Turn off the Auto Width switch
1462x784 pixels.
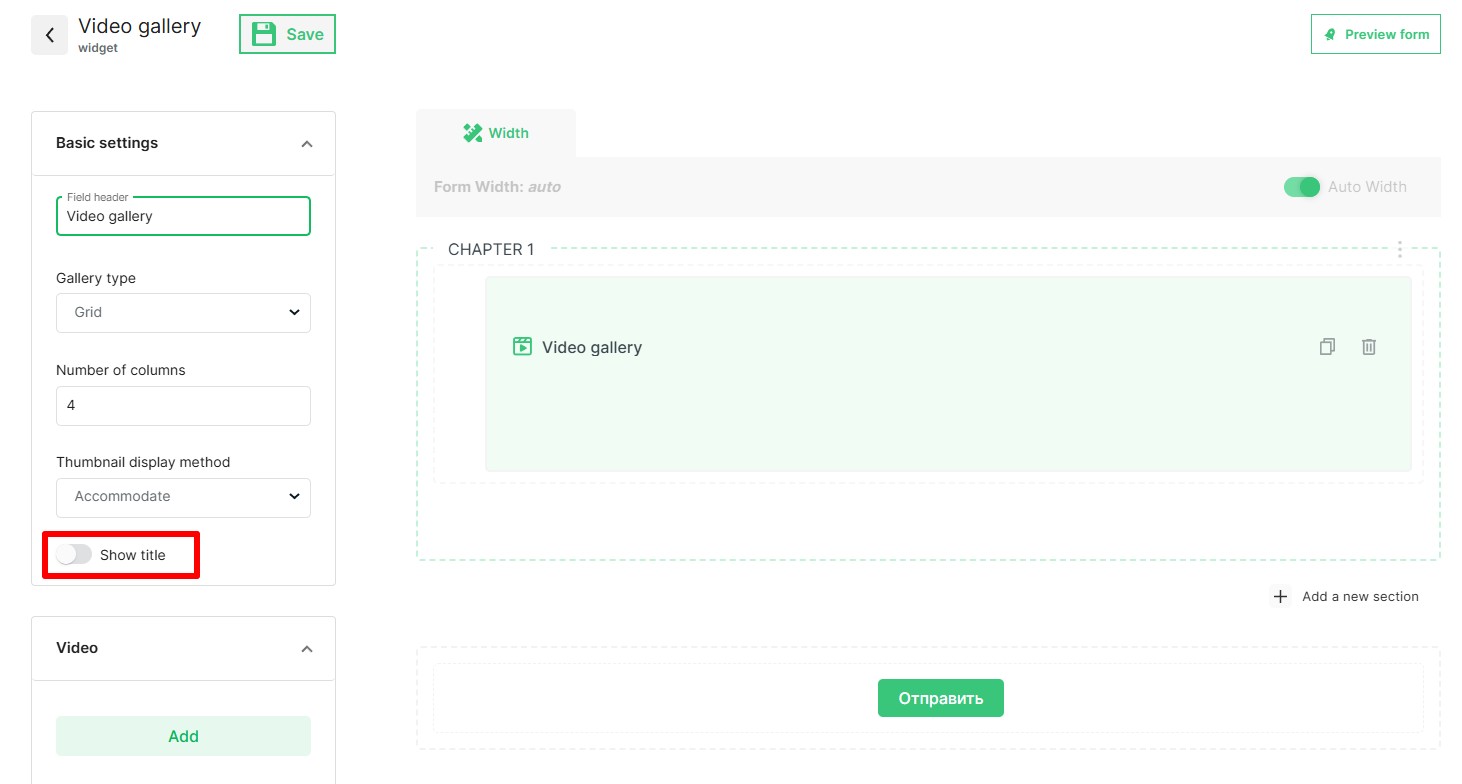(1302, 187)
